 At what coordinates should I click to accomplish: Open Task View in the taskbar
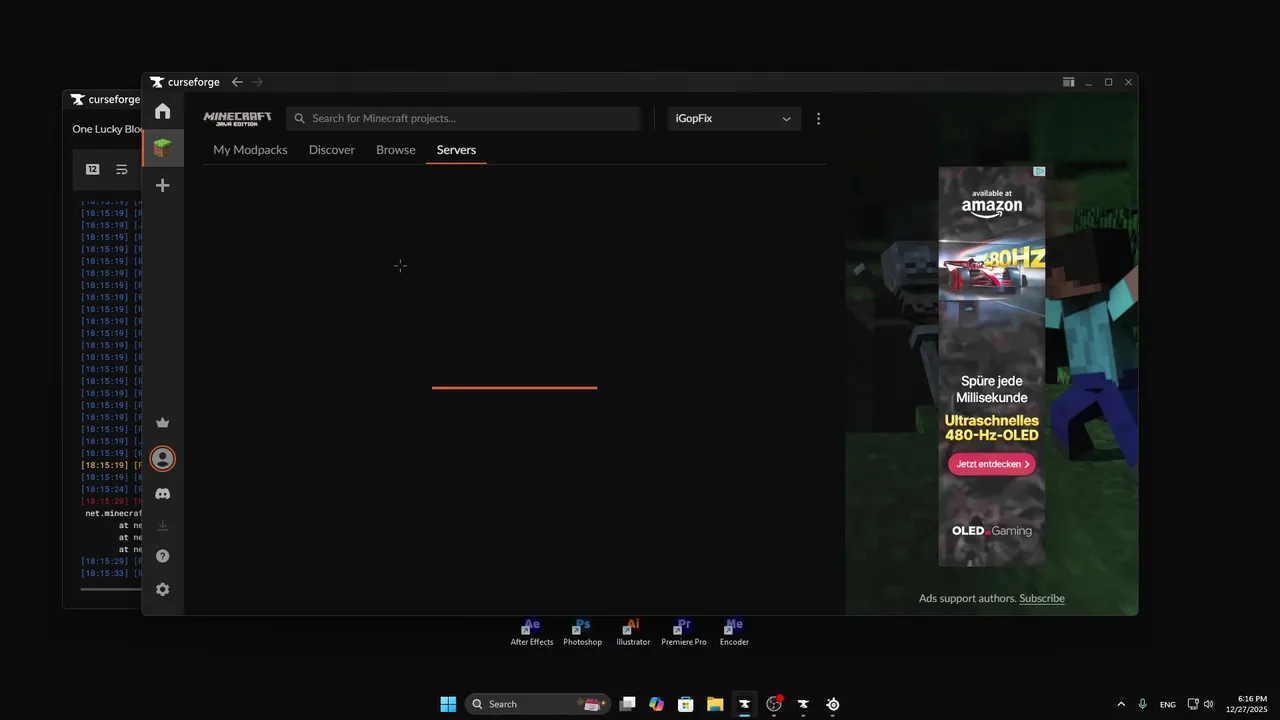(627, 704)
